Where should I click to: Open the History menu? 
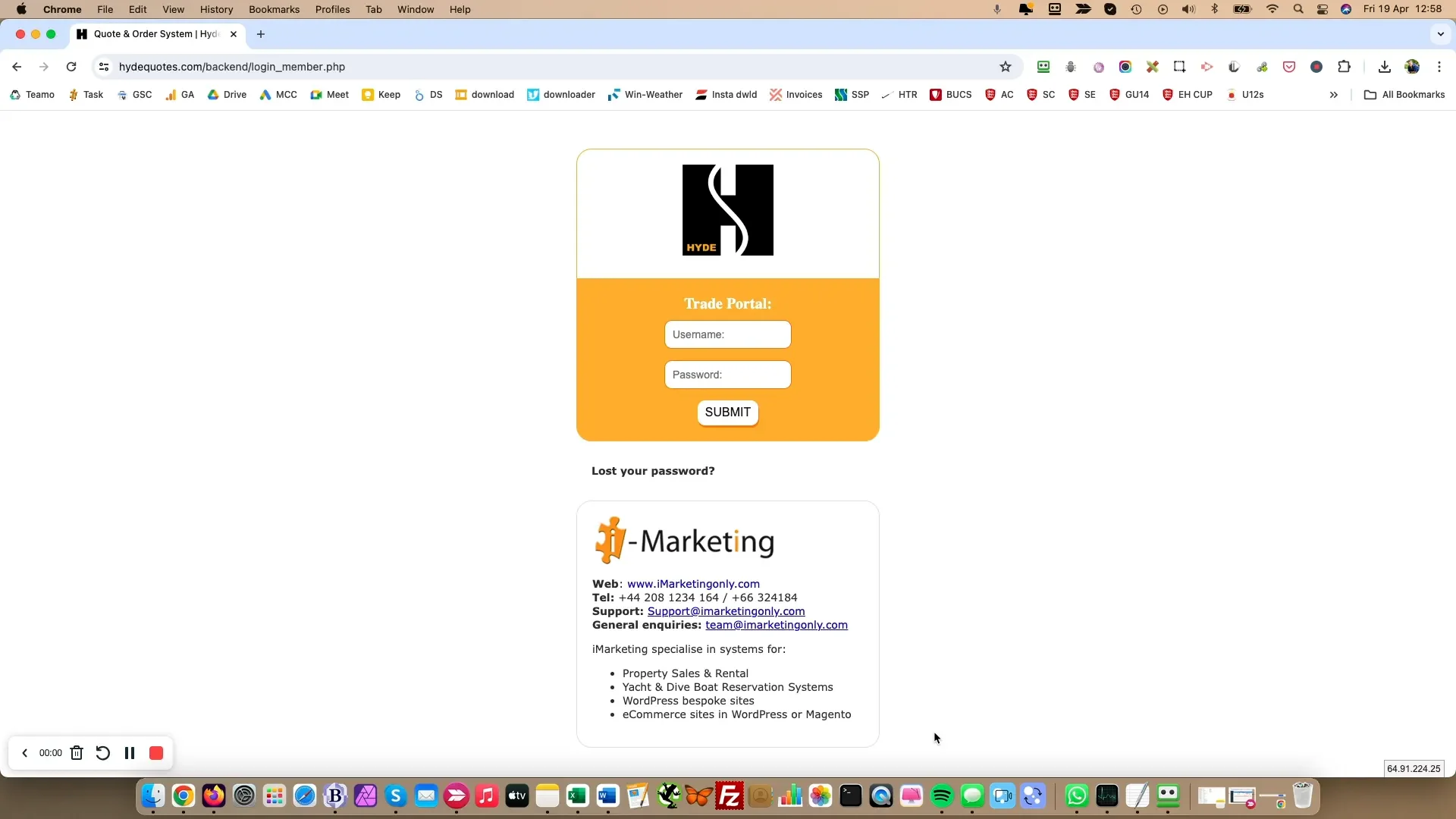click(x=216, y=9)
